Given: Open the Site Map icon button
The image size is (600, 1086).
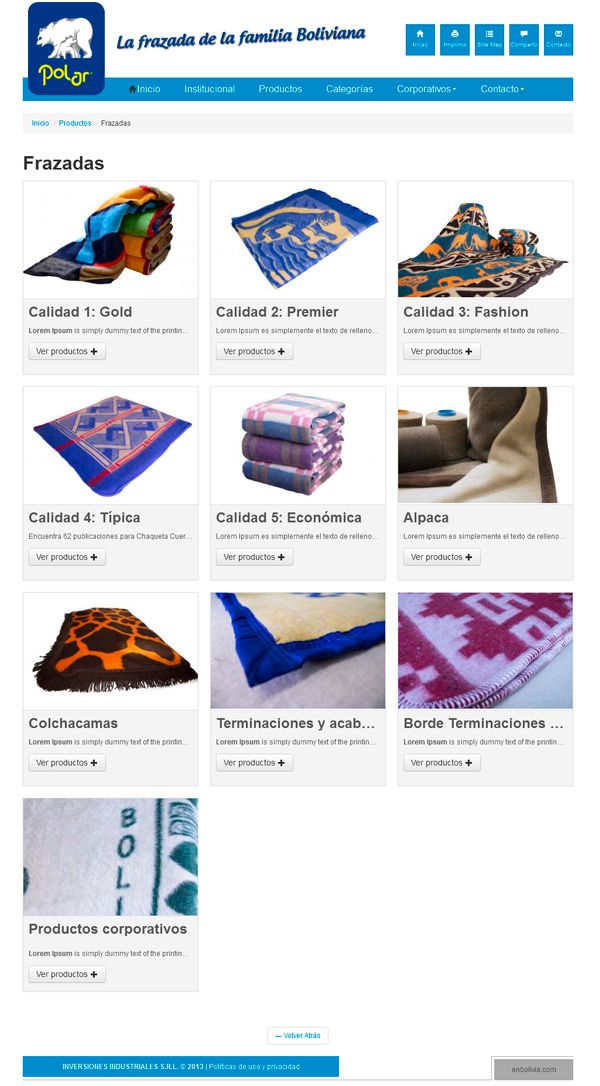Looking at the screenshot, I should point(489,39).
